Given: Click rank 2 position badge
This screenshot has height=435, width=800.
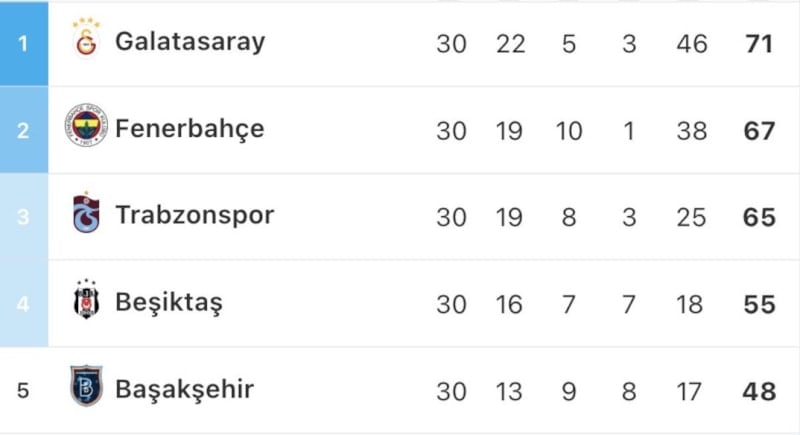Looking at the screenshot, I should [x=24, y=130].
